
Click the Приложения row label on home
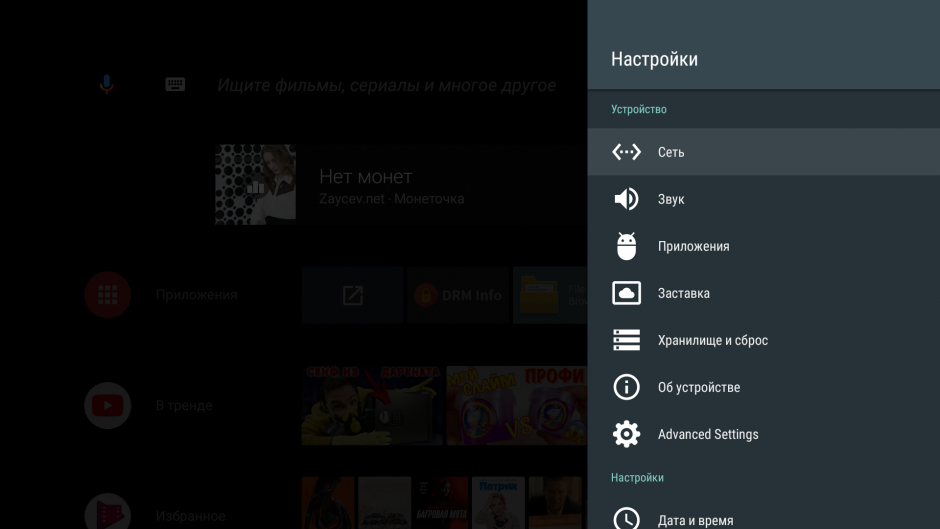[197, 294]
